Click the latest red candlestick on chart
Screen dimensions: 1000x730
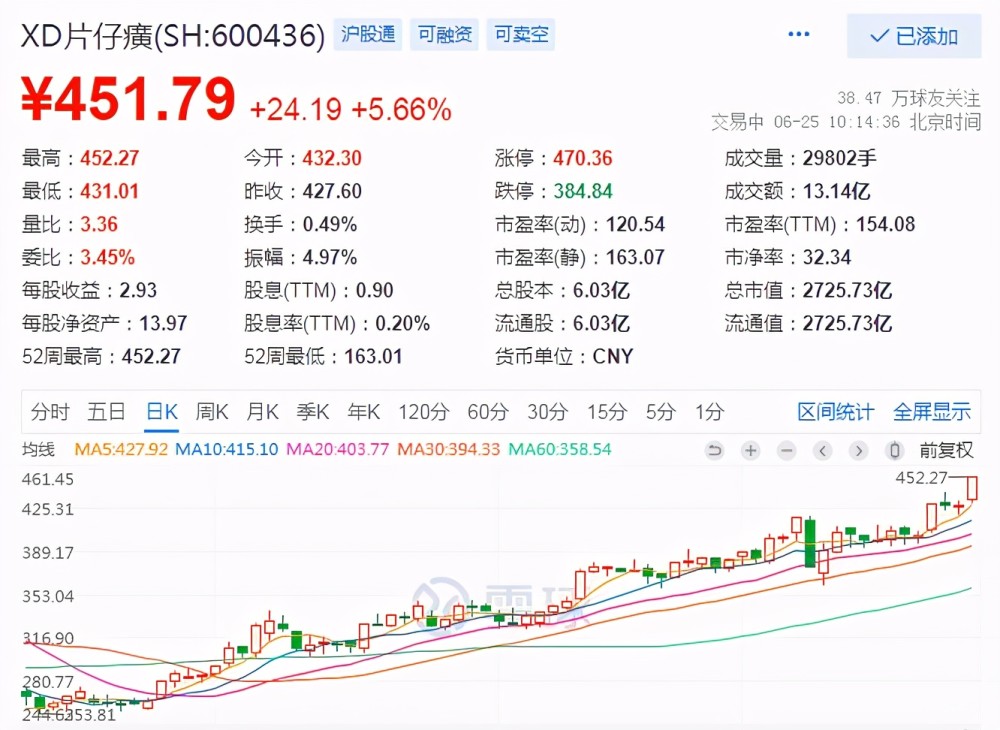(972, 488)
